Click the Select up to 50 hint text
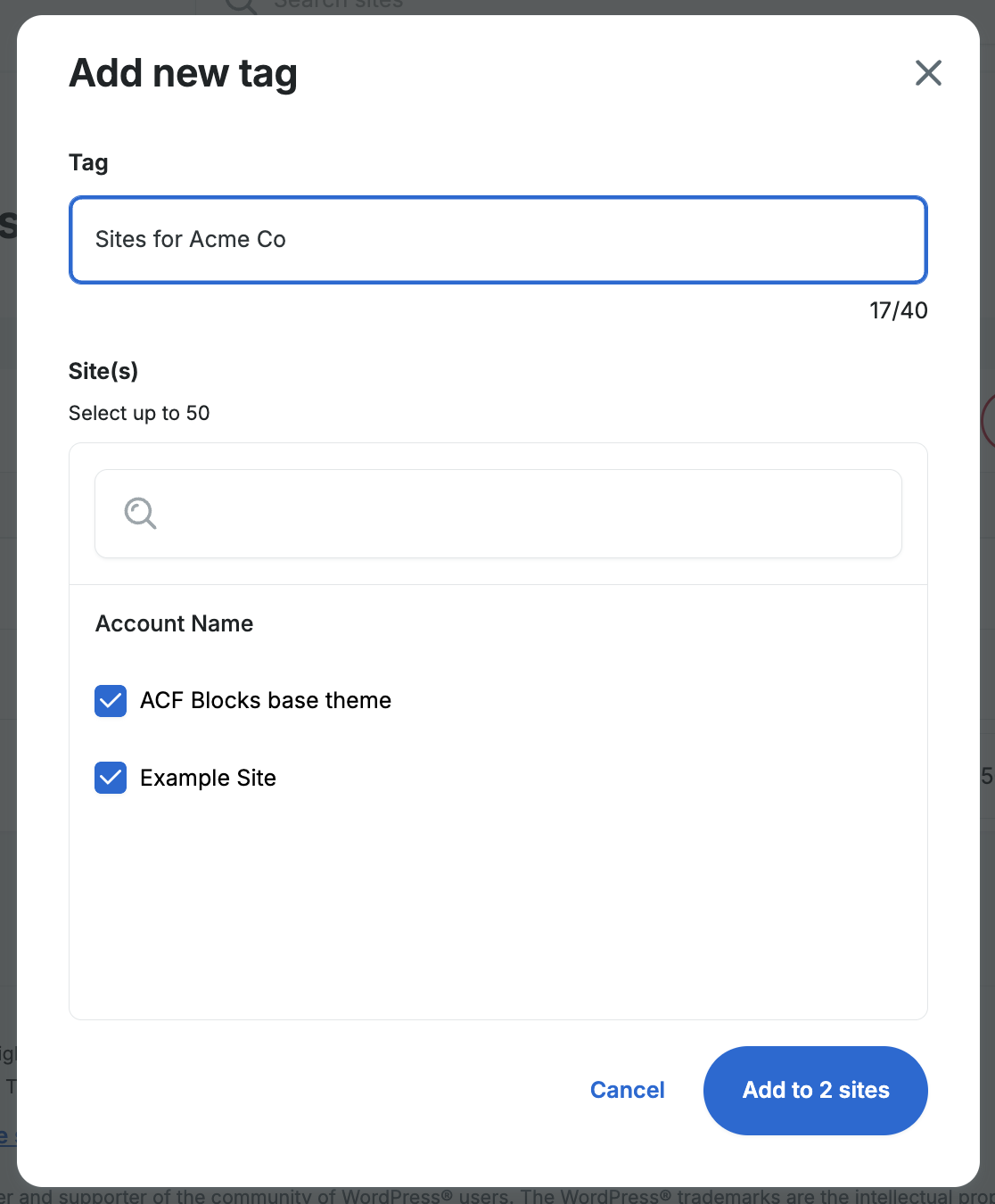Screen dimensions: 995x1204 (x=139, y=413)
